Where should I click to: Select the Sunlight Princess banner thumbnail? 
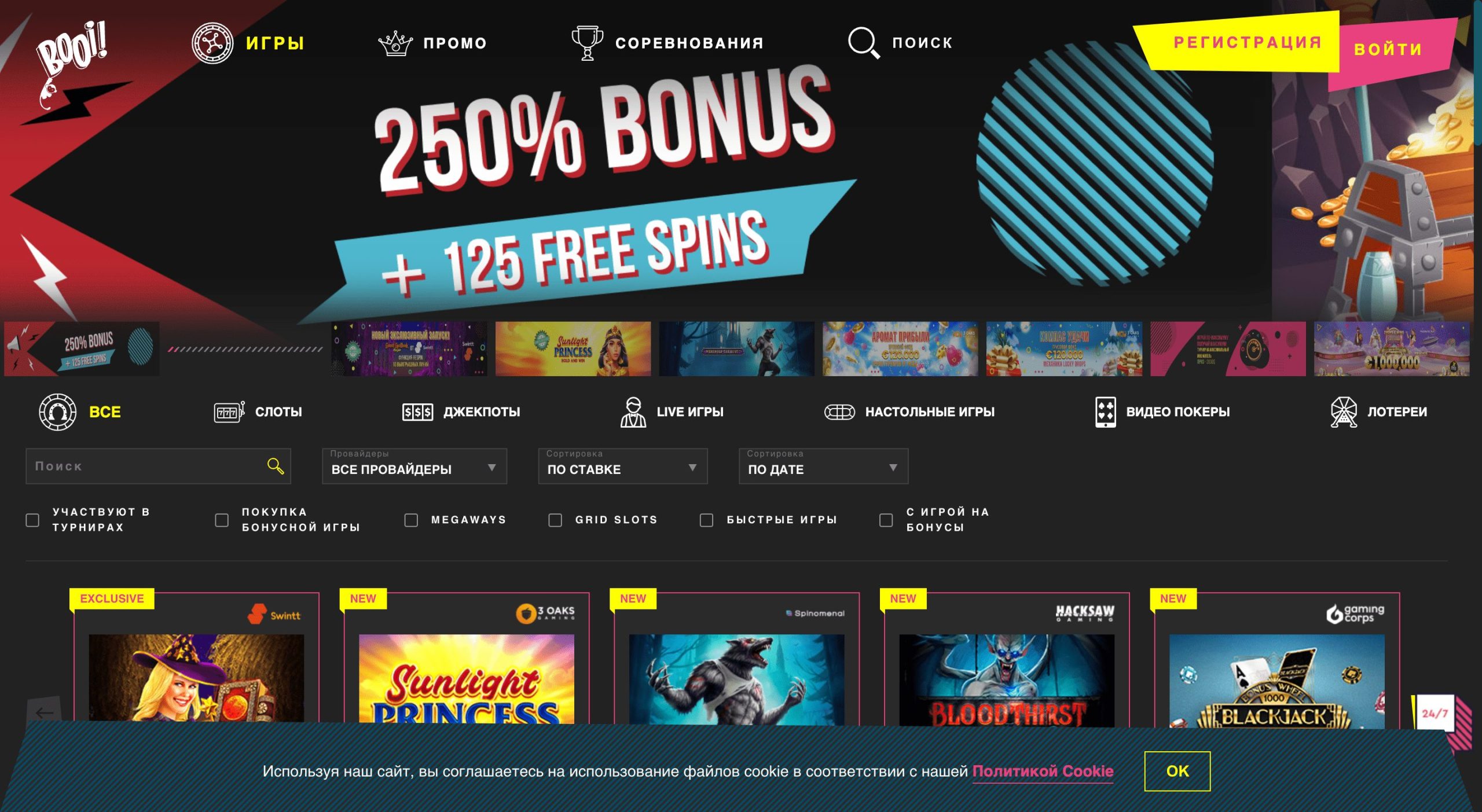click(573, 349)
